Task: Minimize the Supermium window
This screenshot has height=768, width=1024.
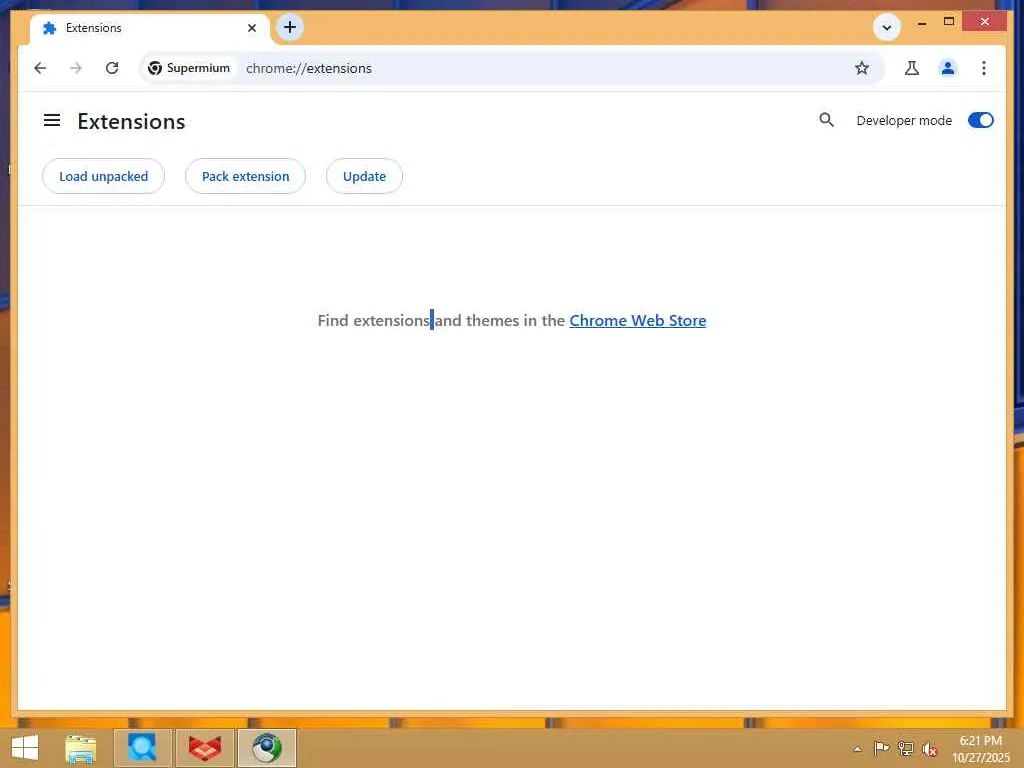Action: (921, 22)
